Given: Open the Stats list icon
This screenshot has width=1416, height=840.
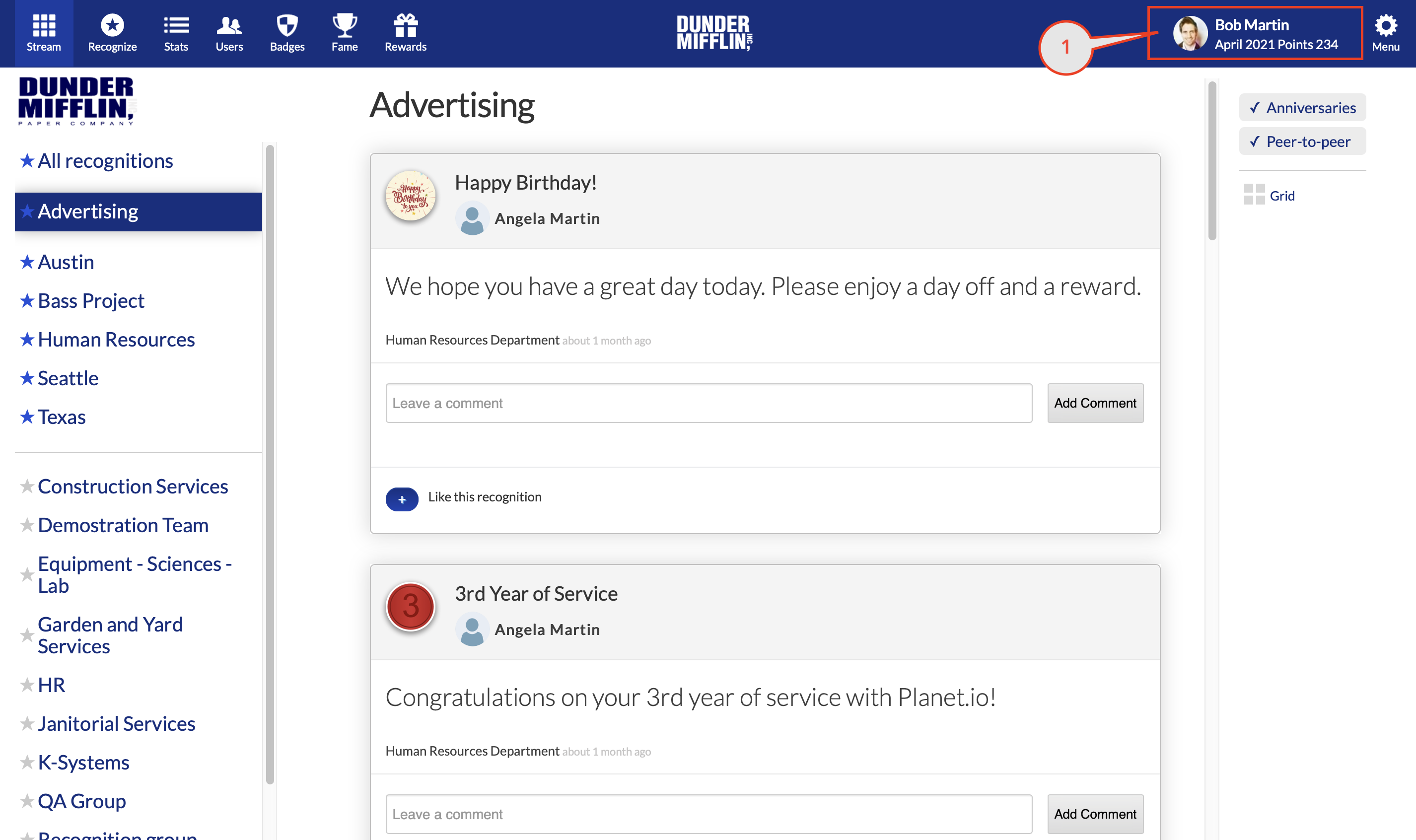Looking at the screenshot, I should click(x=176, y=25).
